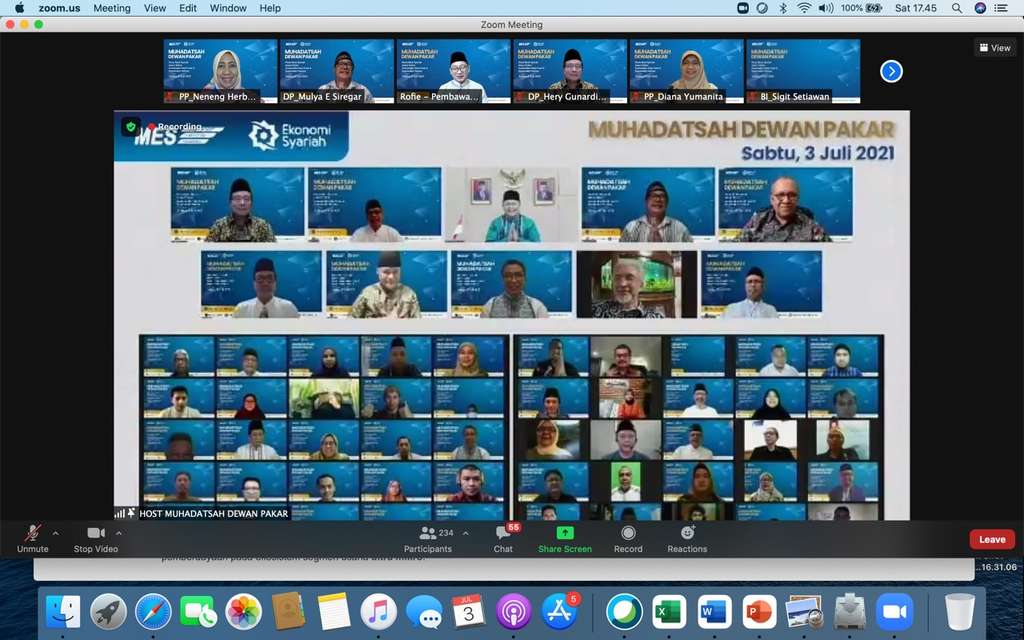The width and height of the screenshot is (1024, 640).
Task: Open Photos from the Dock
Action: point(244,613)
